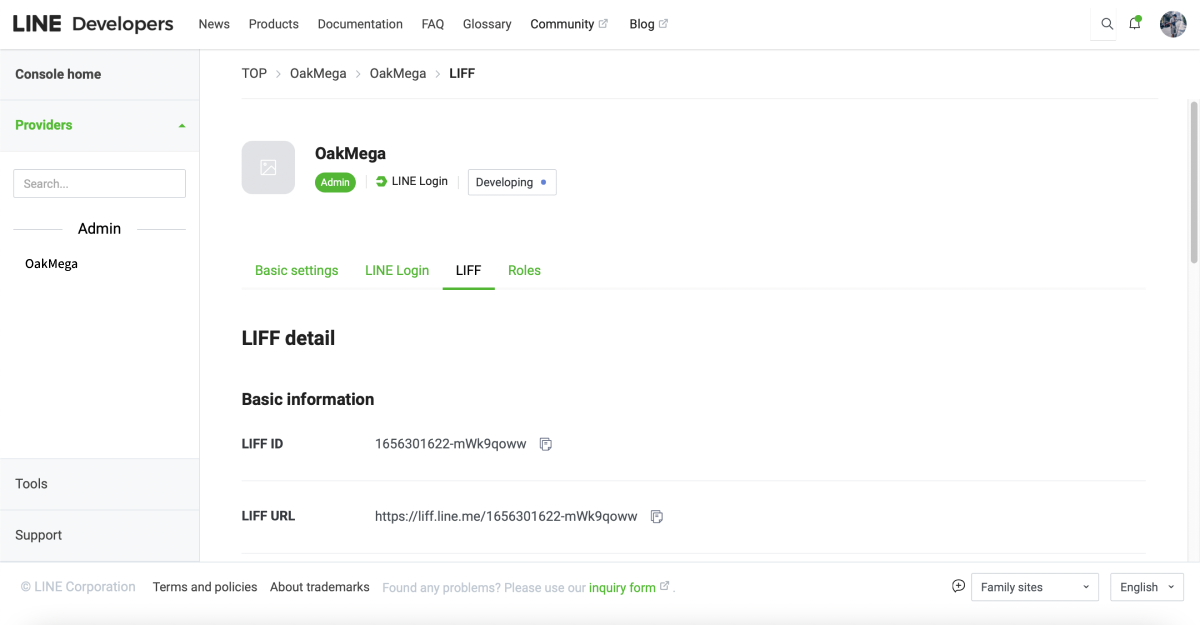Open the Family sites dropdown

pos(1034,587)
